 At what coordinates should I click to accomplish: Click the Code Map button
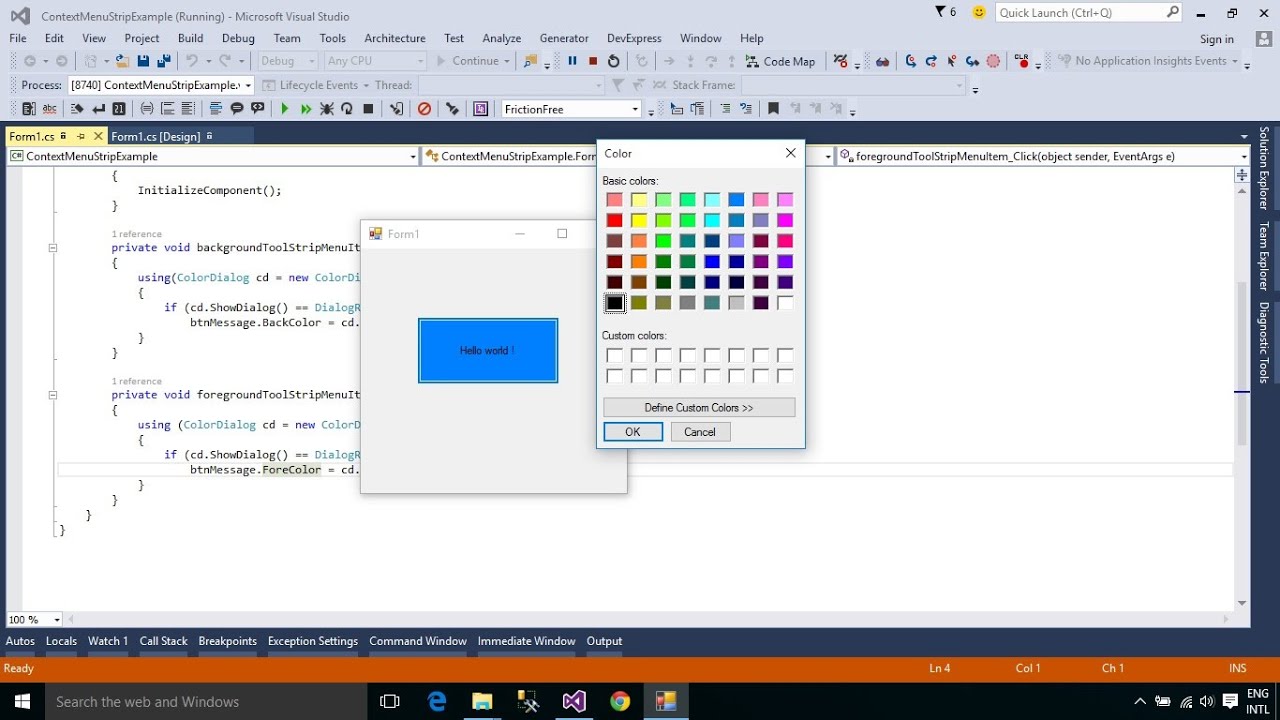[x=781, y=61]
